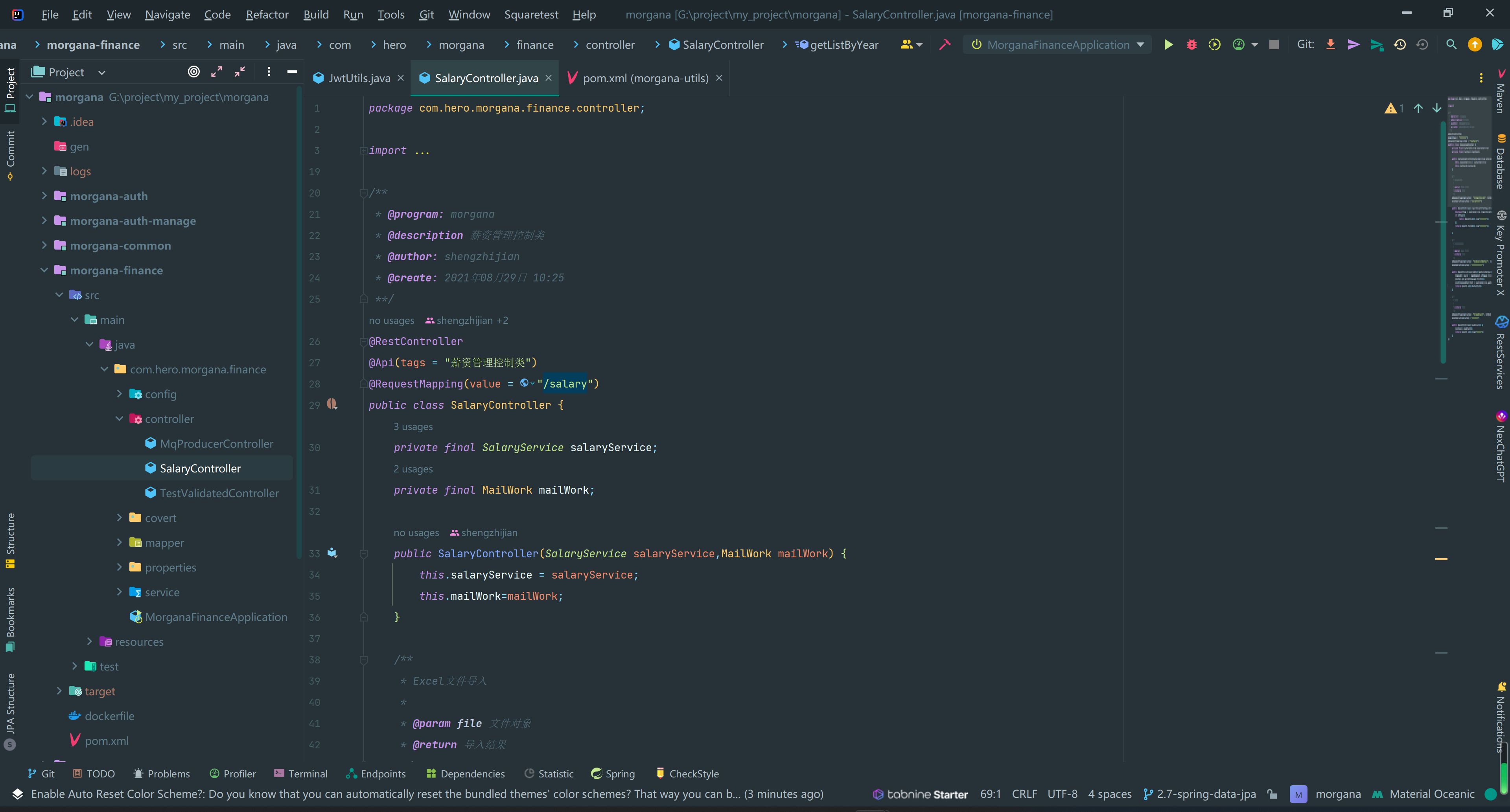The height and width of the screenshot is (812, 1510).
Task: Open the Squaretest menu
Action: 531,14
